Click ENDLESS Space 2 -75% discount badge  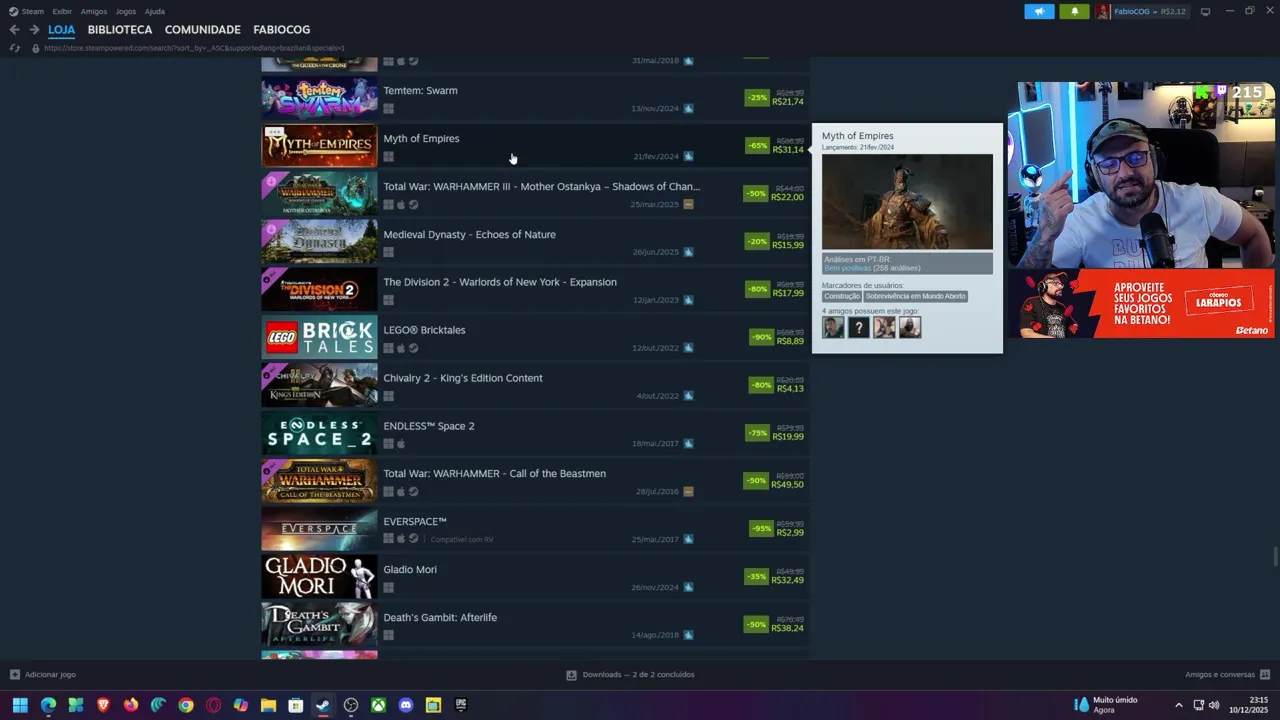[x=757, y=433]
